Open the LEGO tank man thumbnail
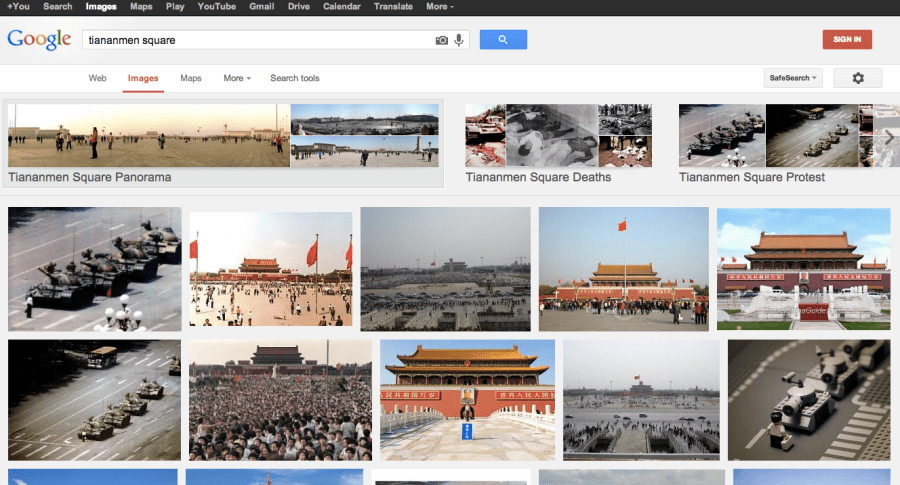 (809, 399)
